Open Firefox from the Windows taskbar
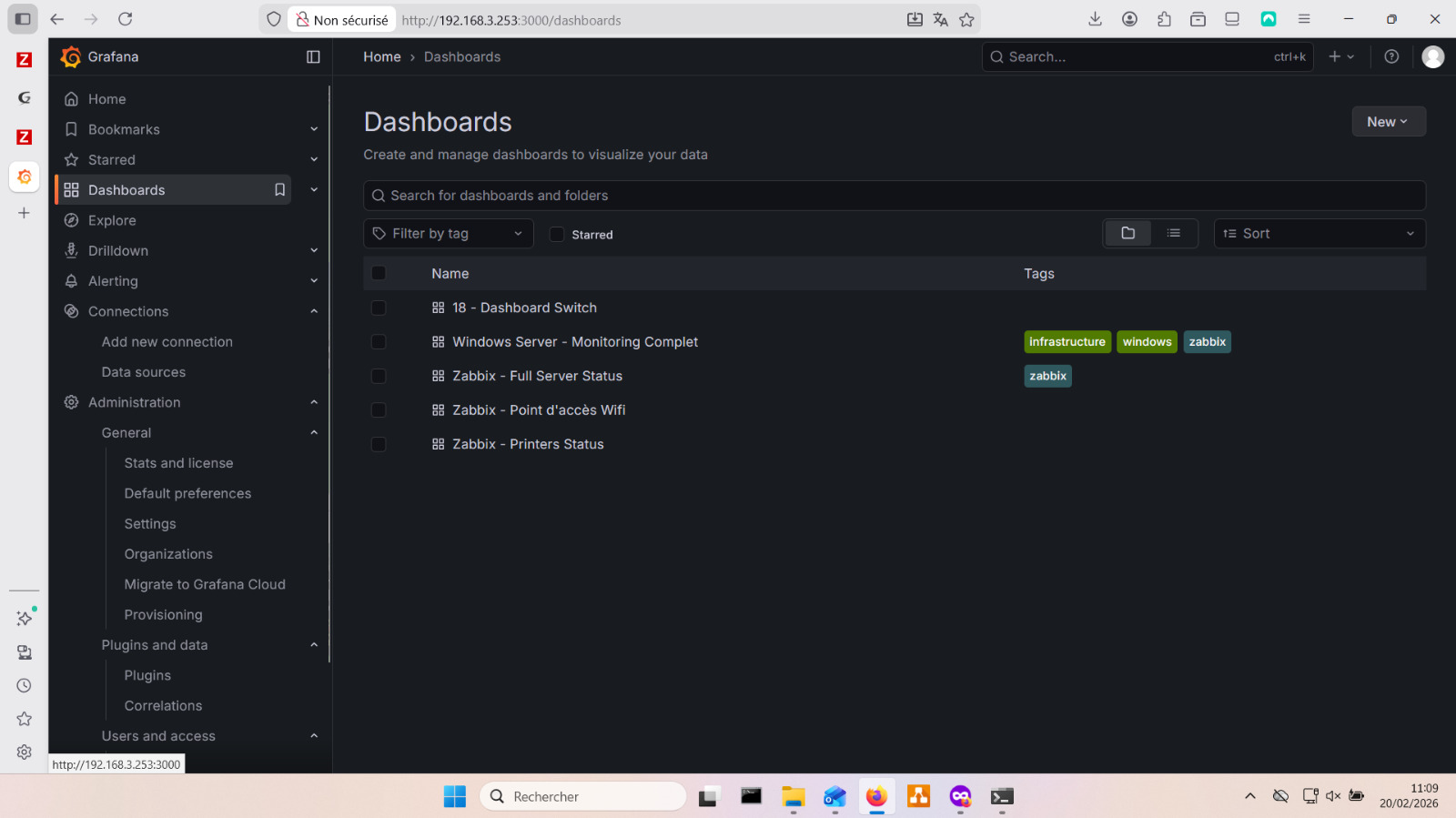Viewport: 1456px width, 818px height. click(876, 797)
